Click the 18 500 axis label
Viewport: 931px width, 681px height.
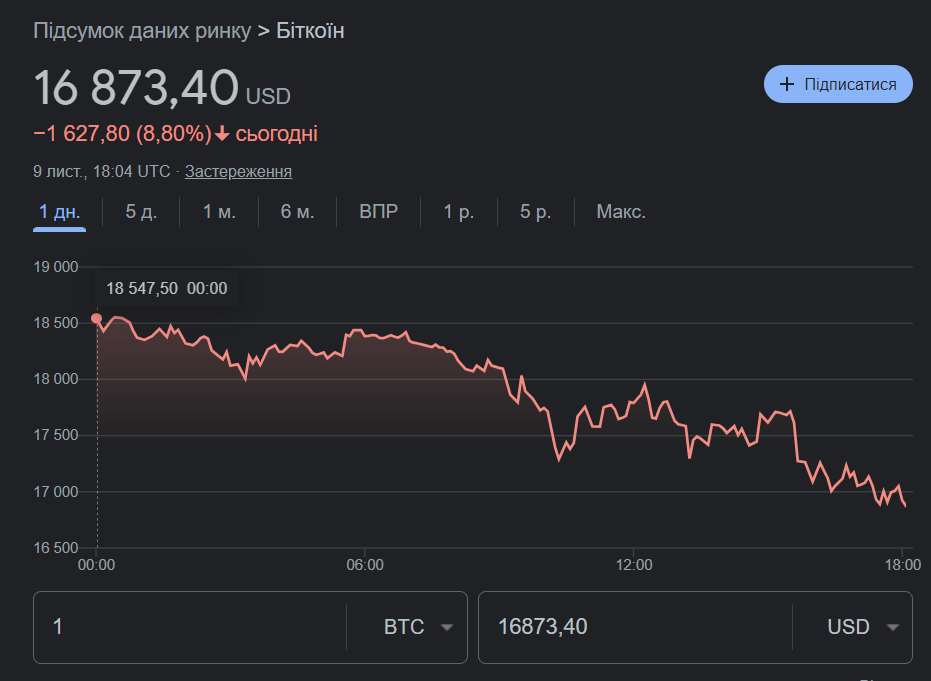click(56, 323)
